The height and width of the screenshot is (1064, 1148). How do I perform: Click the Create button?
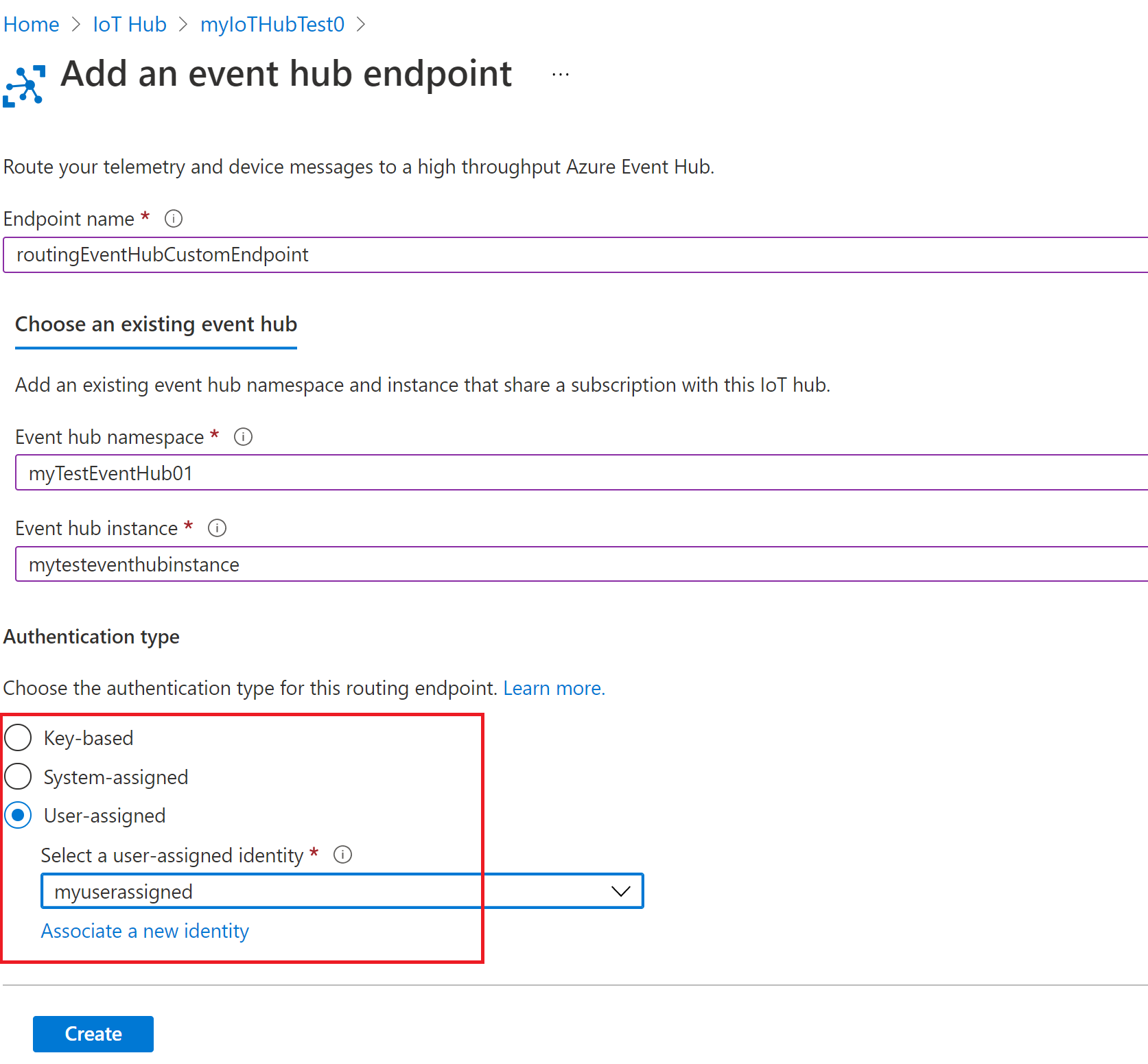pyautogui.click(x=93, y=1034)
